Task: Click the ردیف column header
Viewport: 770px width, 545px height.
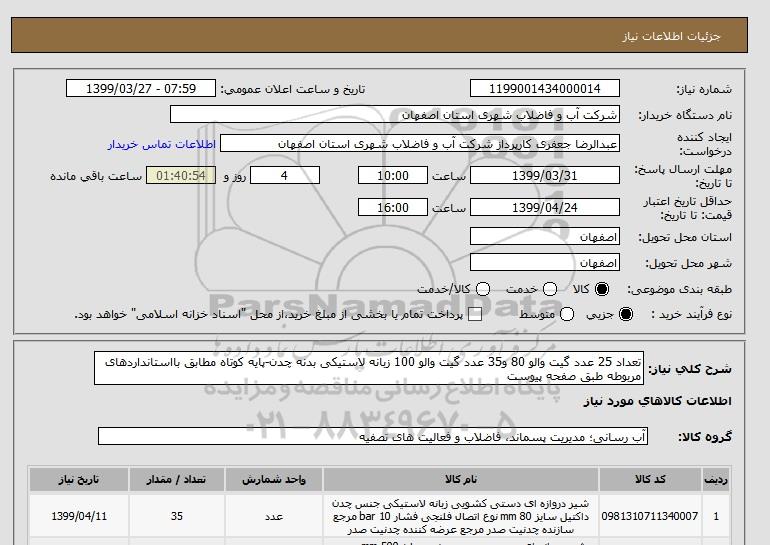Action: click(716, 479)
